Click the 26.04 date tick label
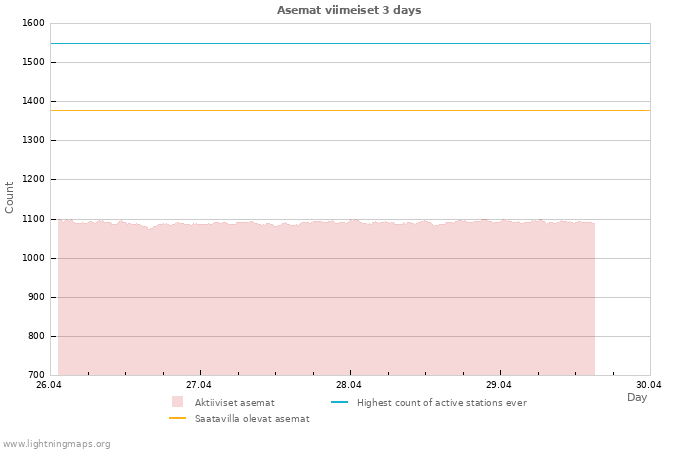Viewport: 700px width, 450px height. tap(49, 384)
